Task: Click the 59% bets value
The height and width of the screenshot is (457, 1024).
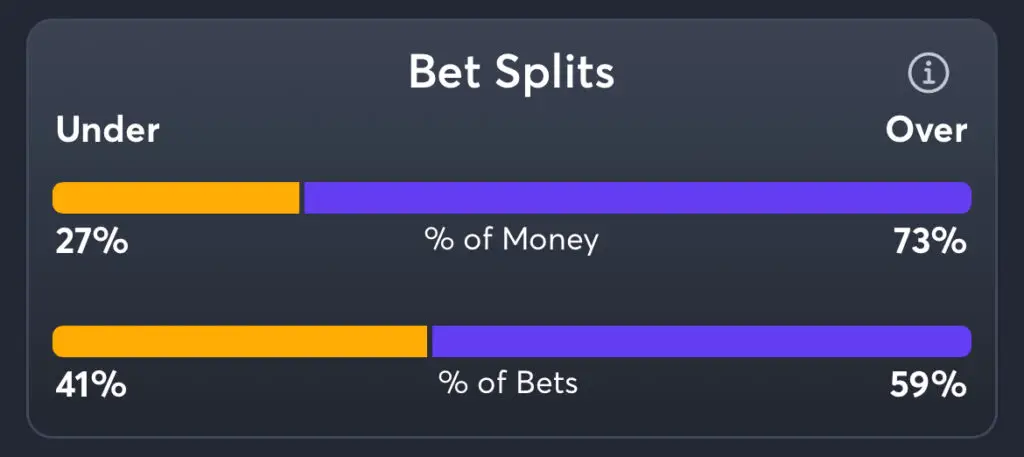Action: click(929, 384)
